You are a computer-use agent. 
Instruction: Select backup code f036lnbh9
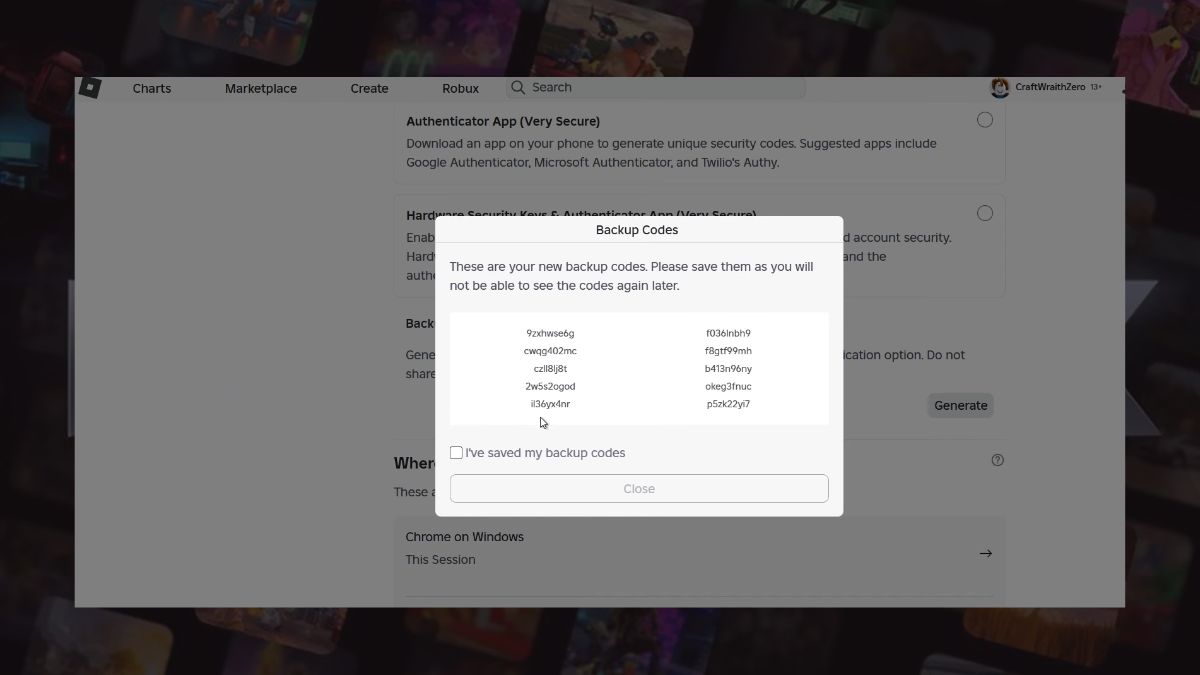coord(728,333)
